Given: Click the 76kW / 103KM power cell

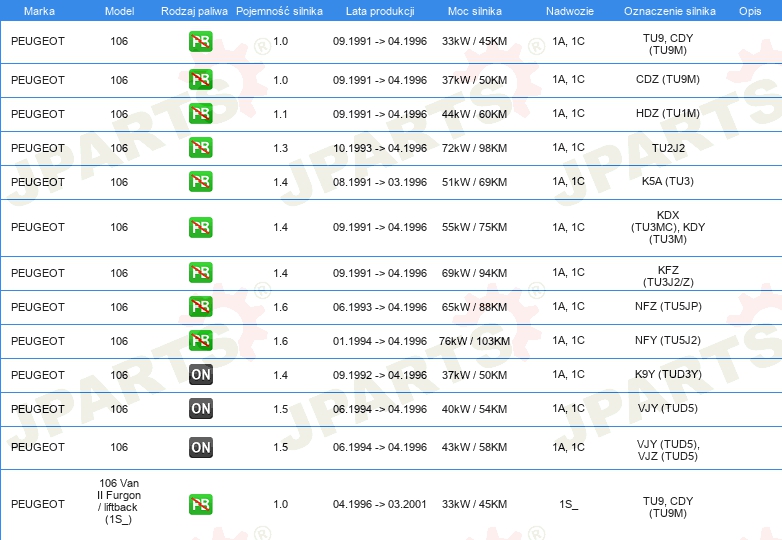Looking at the screenshot, I should [474, 341].
